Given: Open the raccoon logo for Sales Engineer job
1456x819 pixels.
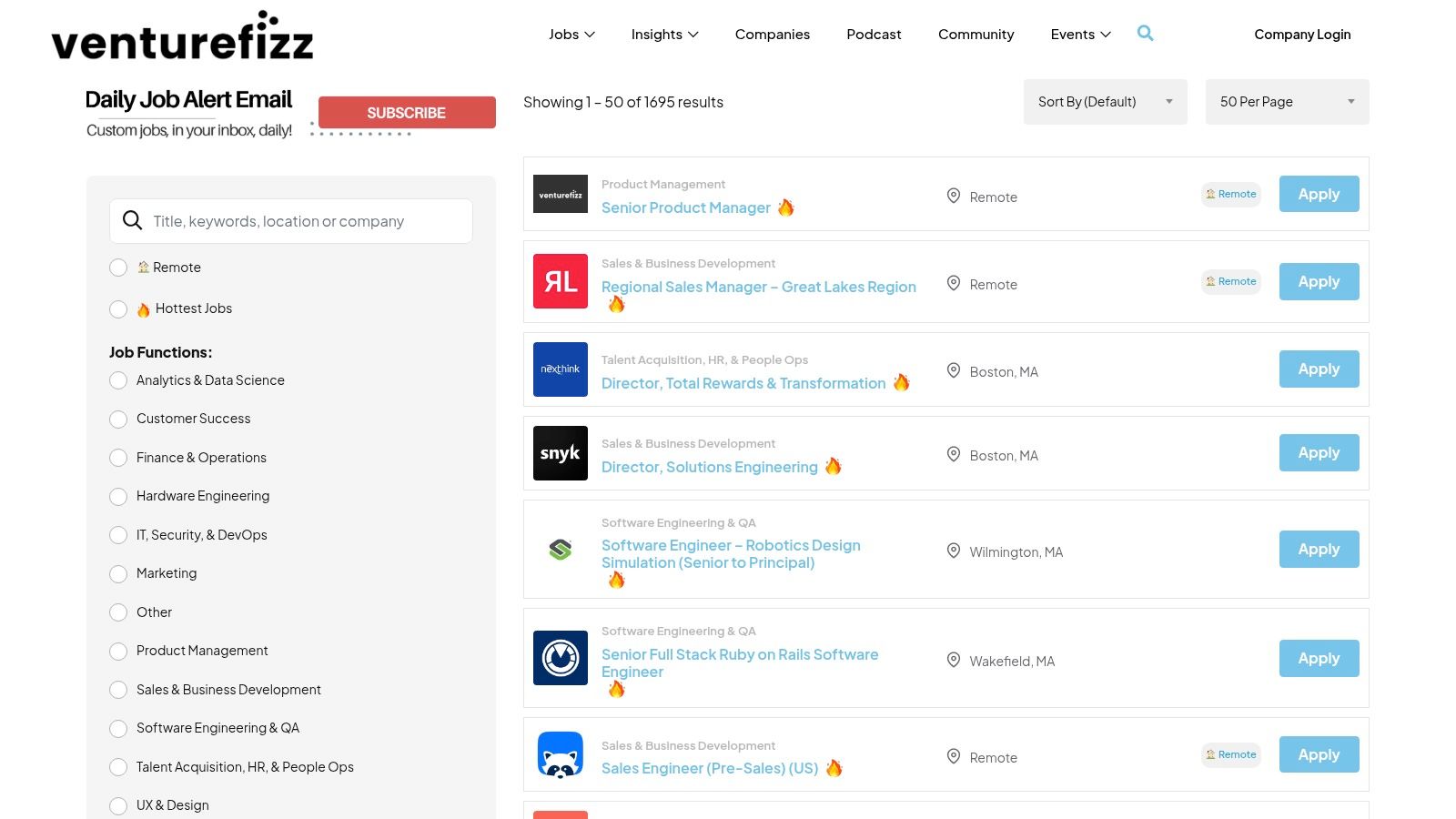Looking at the screenshot, I should click(561, 755).
